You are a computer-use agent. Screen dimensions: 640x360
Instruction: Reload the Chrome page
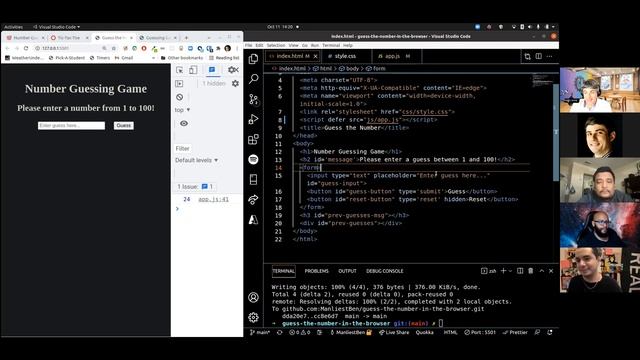click(x=26, y=48)
